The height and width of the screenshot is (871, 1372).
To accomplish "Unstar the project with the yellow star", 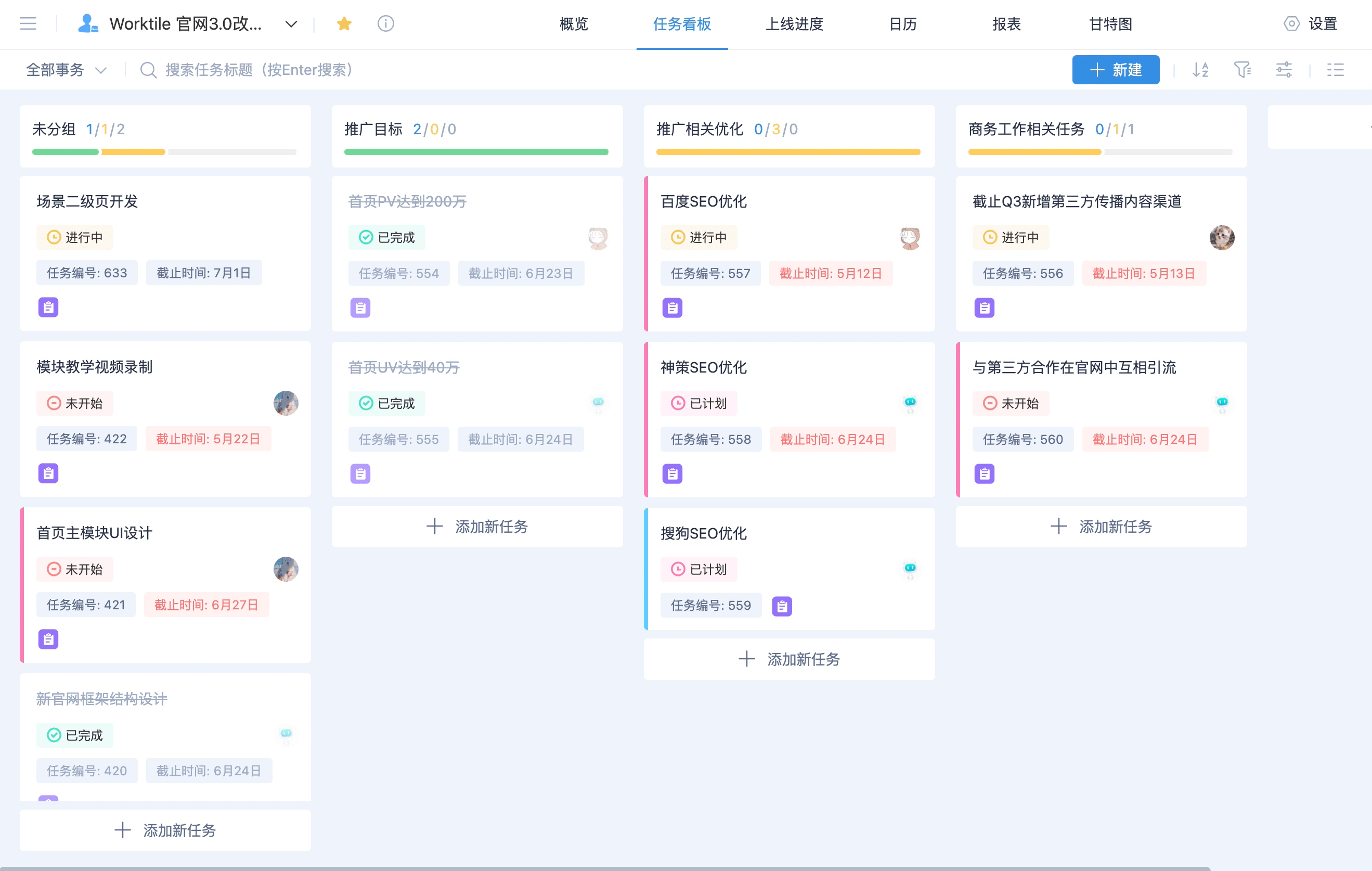I will point(344,23).
